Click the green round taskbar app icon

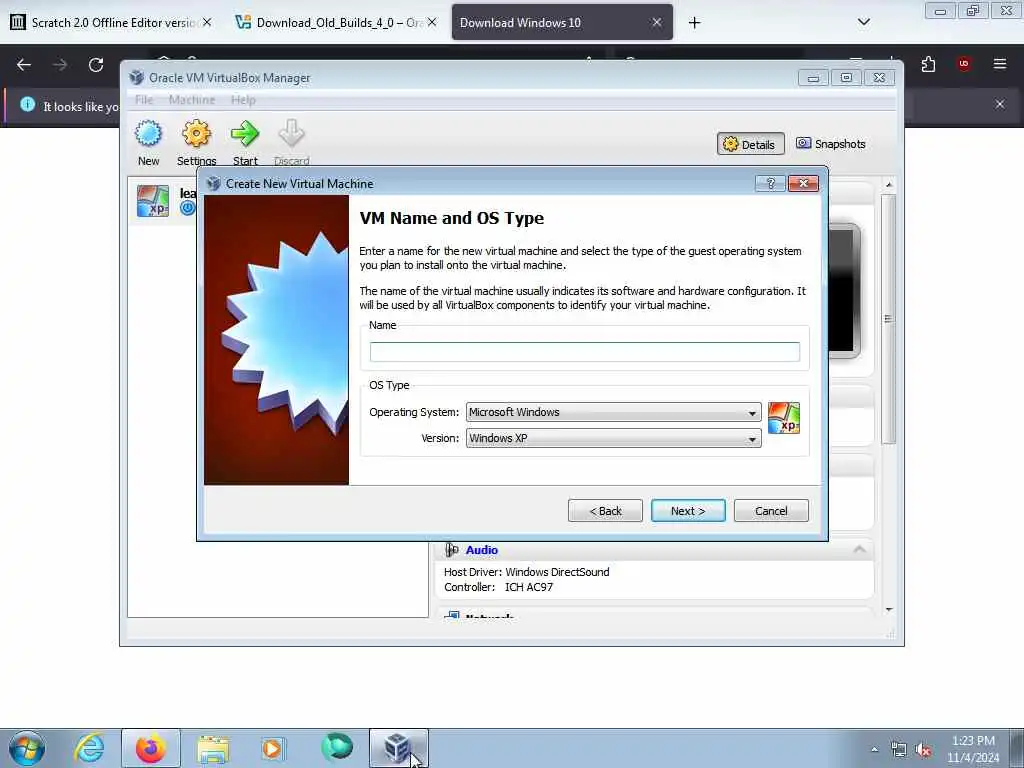[x=336, y=748]
